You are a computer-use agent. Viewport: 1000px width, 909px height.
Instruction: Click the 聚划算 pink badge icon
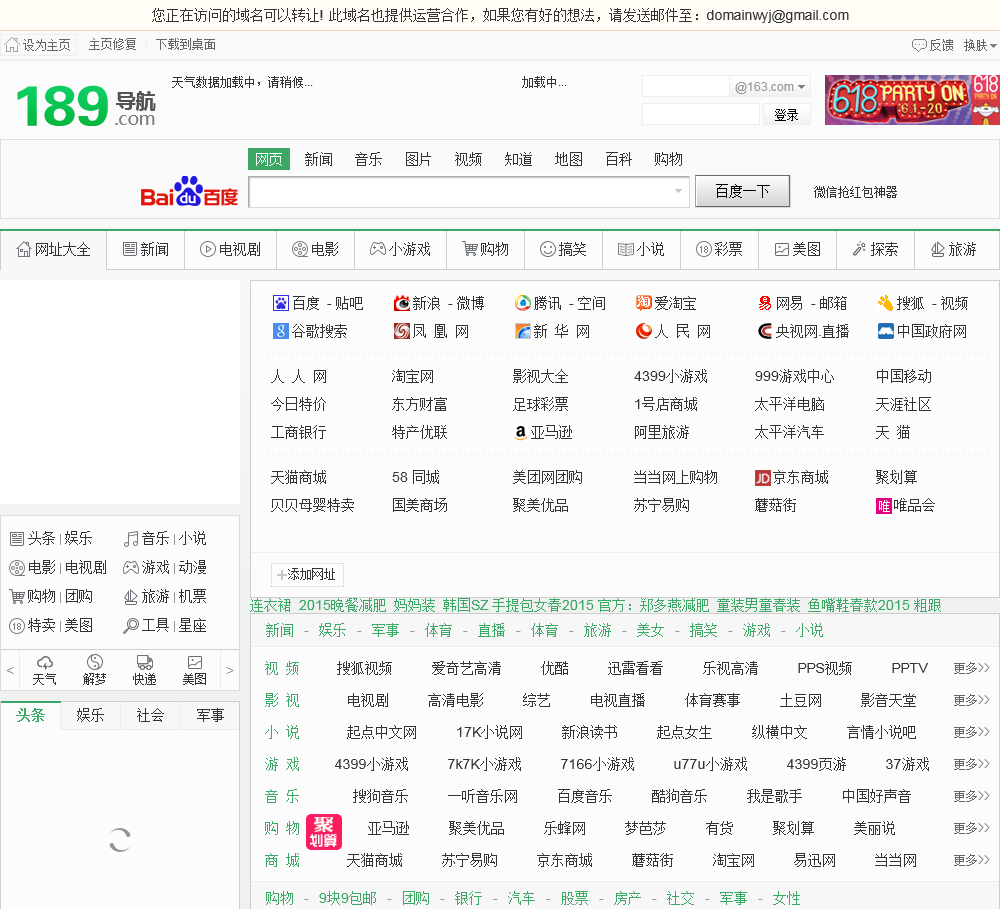point(324,831)
